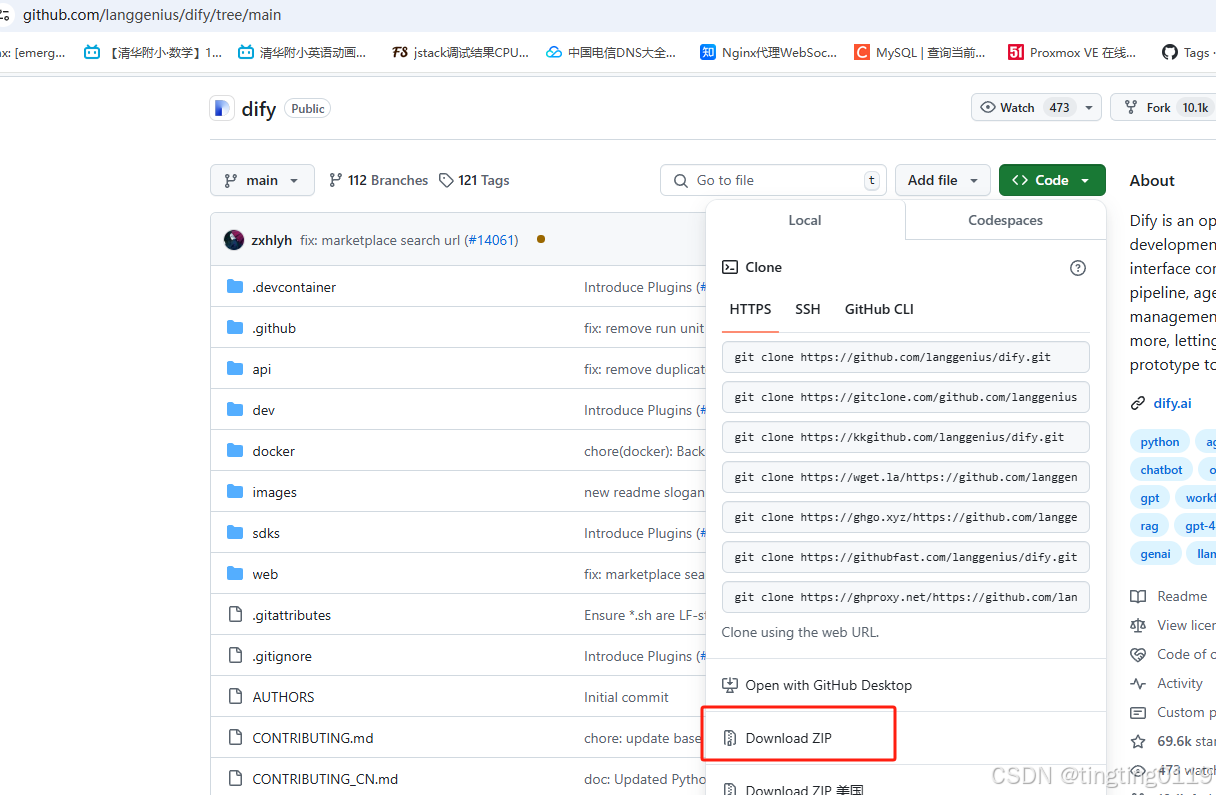Screen dimensions: 1216x795
Task: Select the HTTPS clone tab
Action: tap(750, 309)
